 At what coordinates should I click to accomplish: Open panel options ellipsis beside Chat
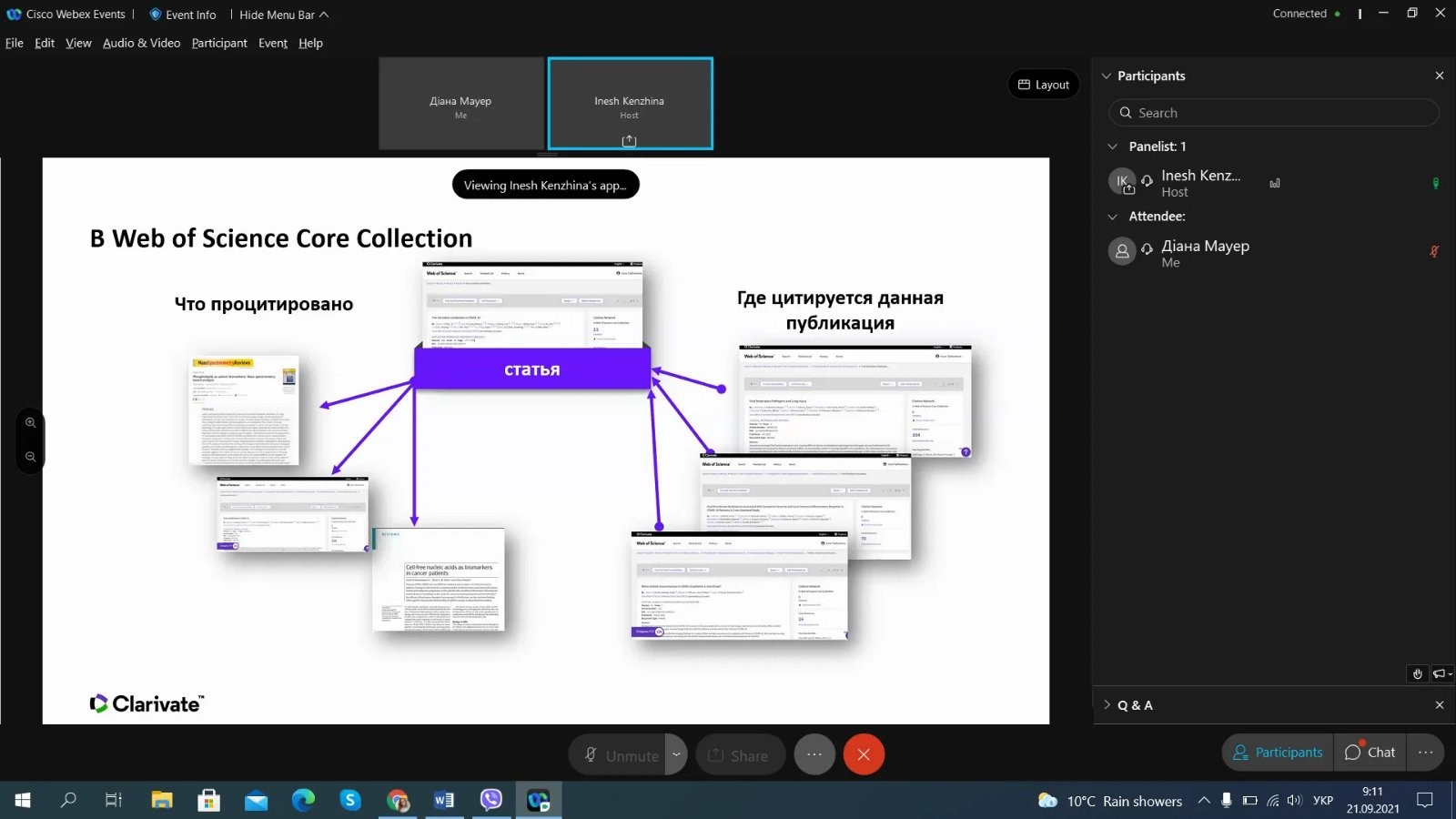pos(1425,753)
